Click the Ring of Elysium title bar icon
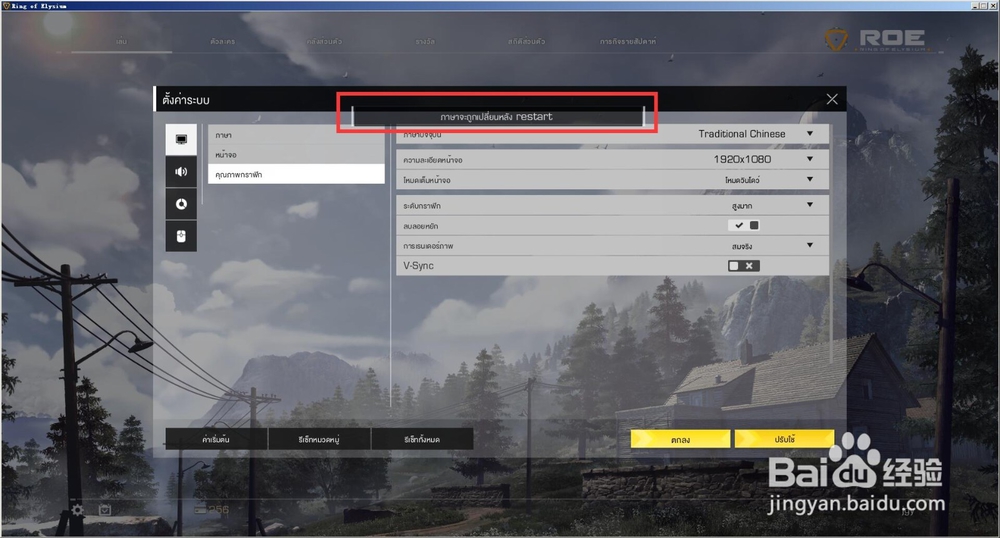1000x538 pixels. (x=6, y=5)
